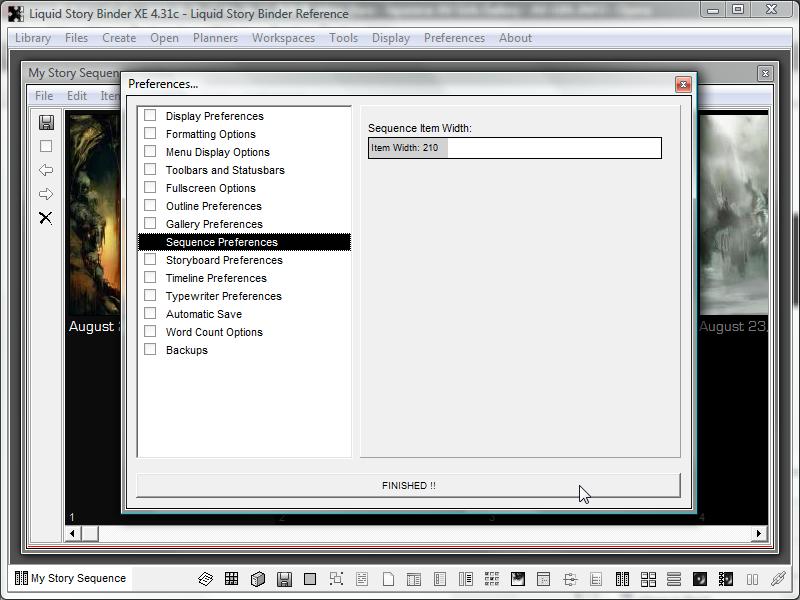Screen dimensions: 800x600
Task: Open the Workspaces menu
Action: 283,38
